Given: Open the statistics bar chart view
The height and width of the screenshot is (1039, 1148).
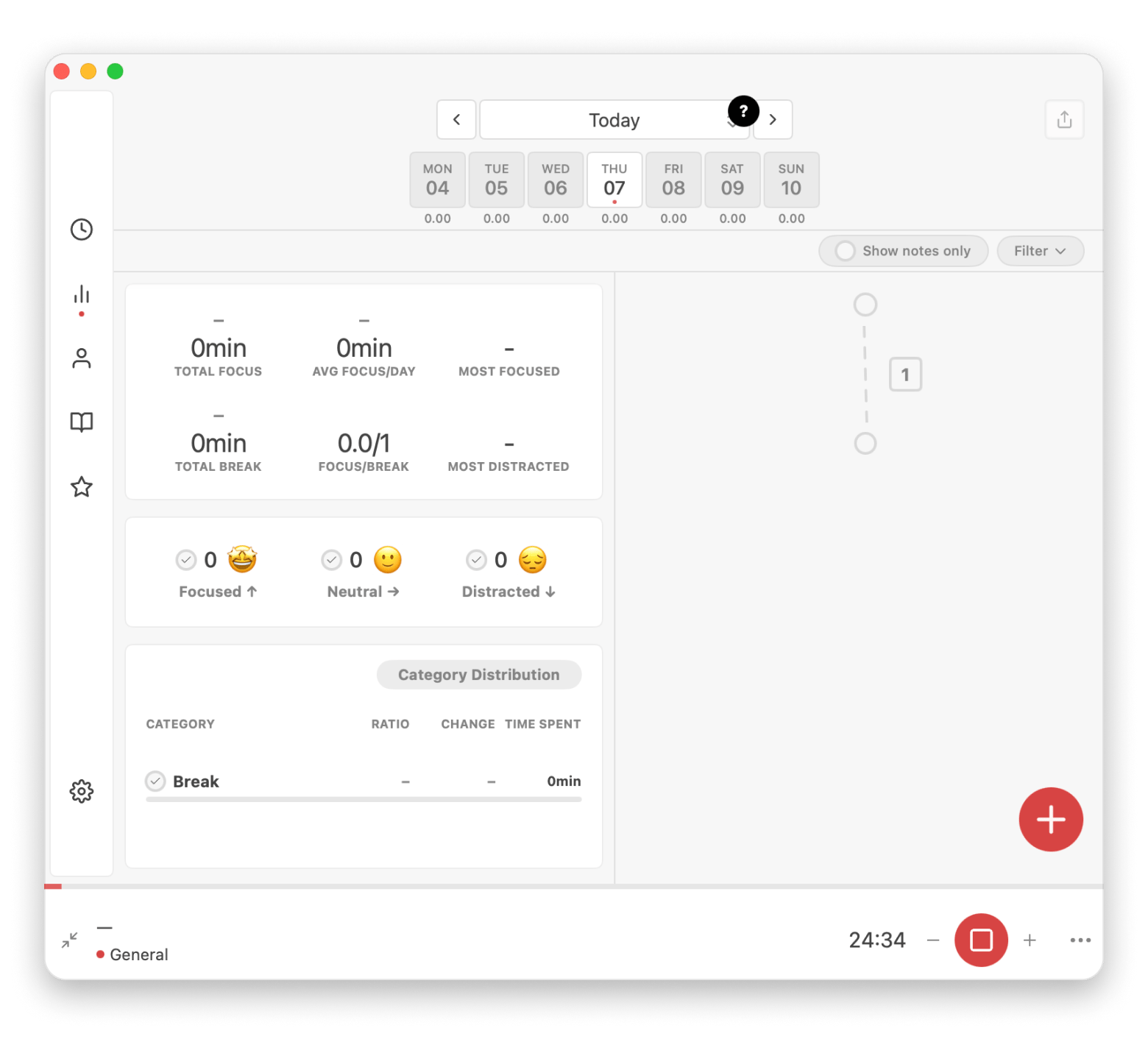Looking at the screenshot, I should [x=82, y=295].
